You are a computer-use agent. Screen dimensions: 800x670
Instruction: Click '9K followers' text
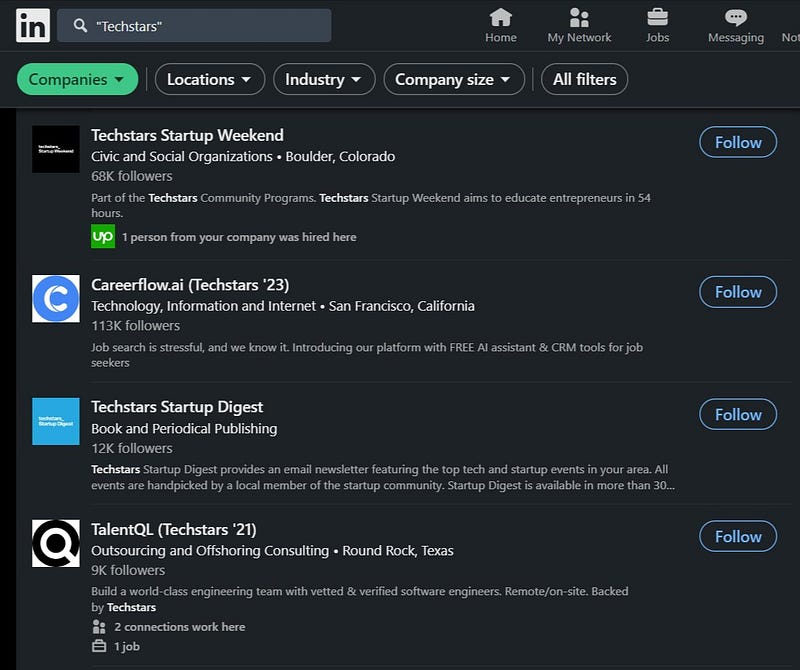(x=128, y=570)
